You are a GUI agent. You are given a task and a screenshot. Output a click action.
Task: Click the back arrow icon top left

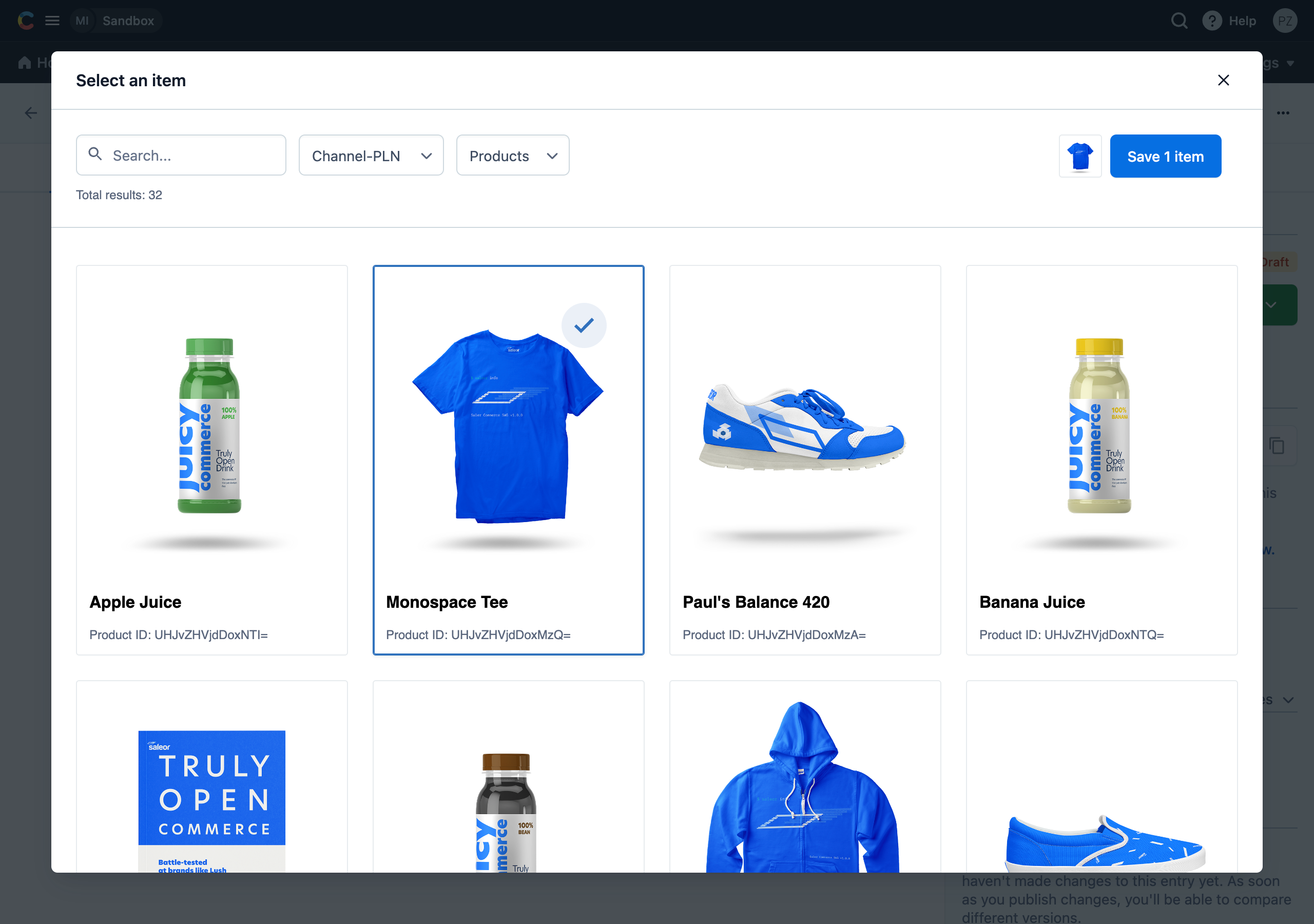point(31,112)
